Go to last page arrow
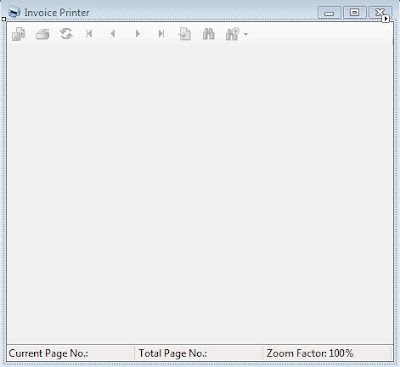 (161, 34)
